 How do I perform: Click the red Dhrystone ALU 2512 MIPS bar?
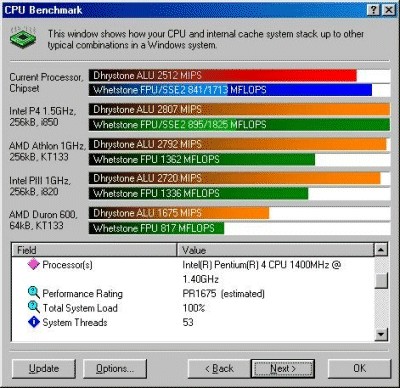click(223, 75)
